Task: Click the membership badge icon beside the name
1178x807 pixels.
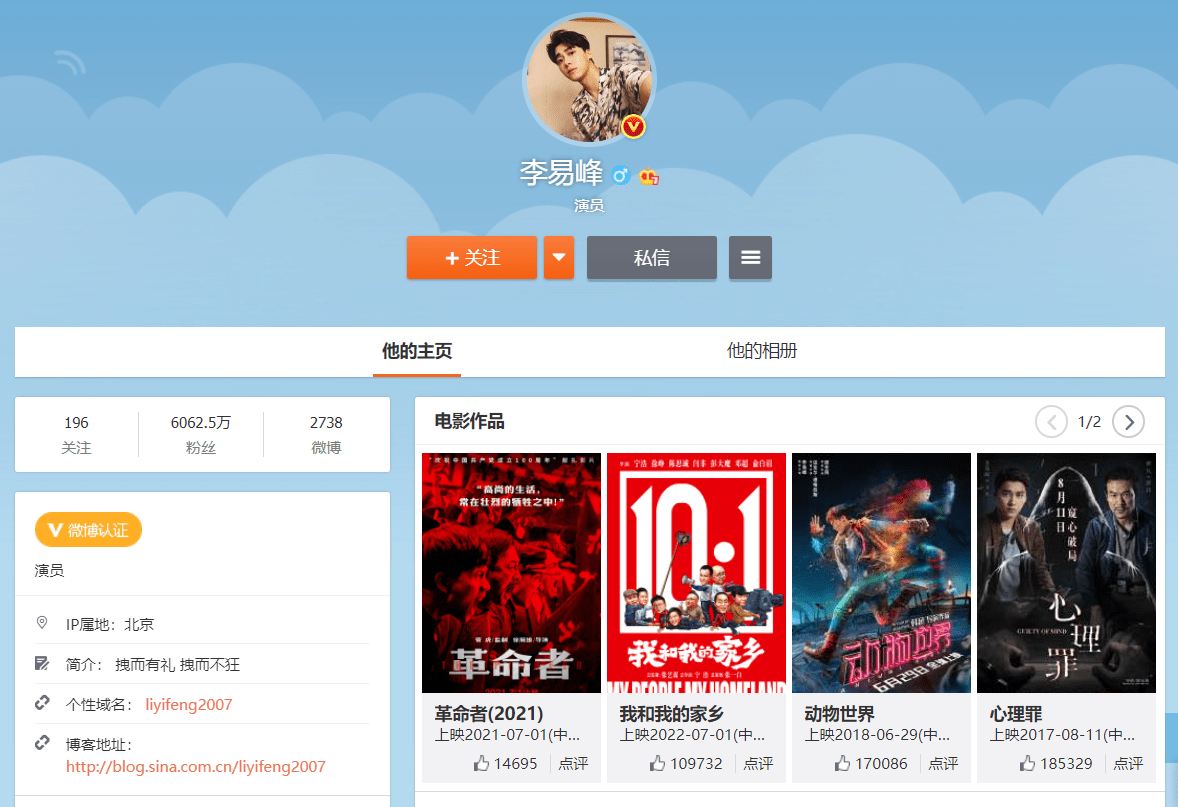Action: tap(648, 177)
